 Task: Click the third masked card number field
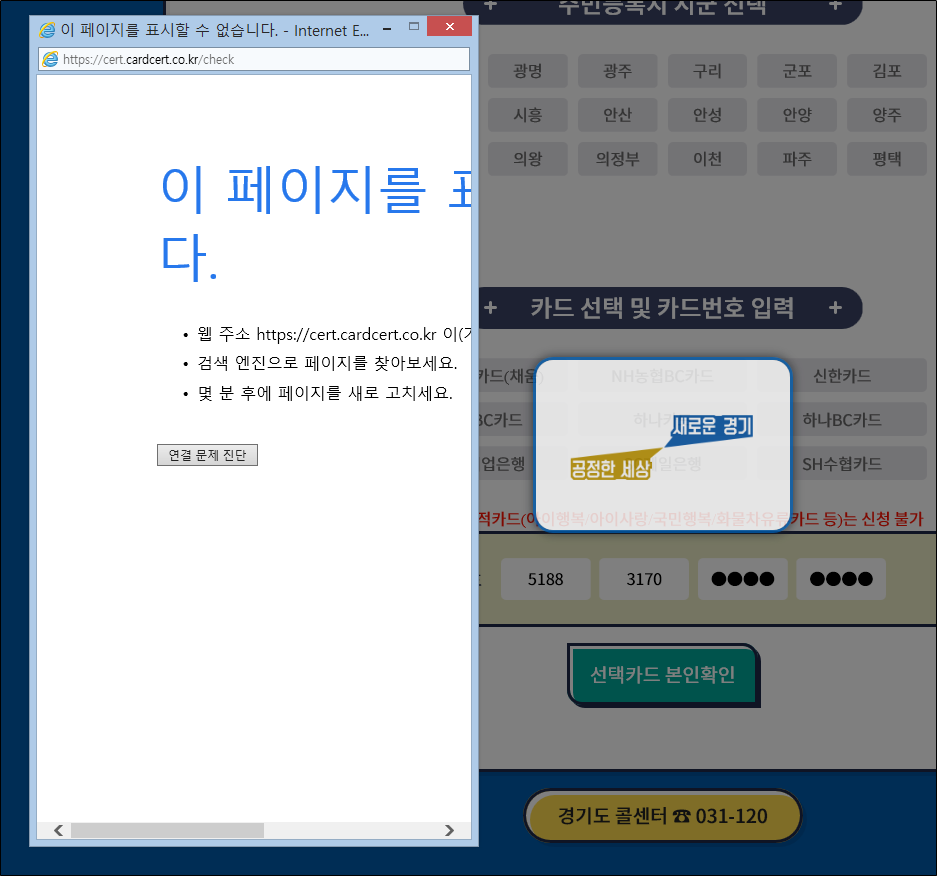(x=743, y=579)
